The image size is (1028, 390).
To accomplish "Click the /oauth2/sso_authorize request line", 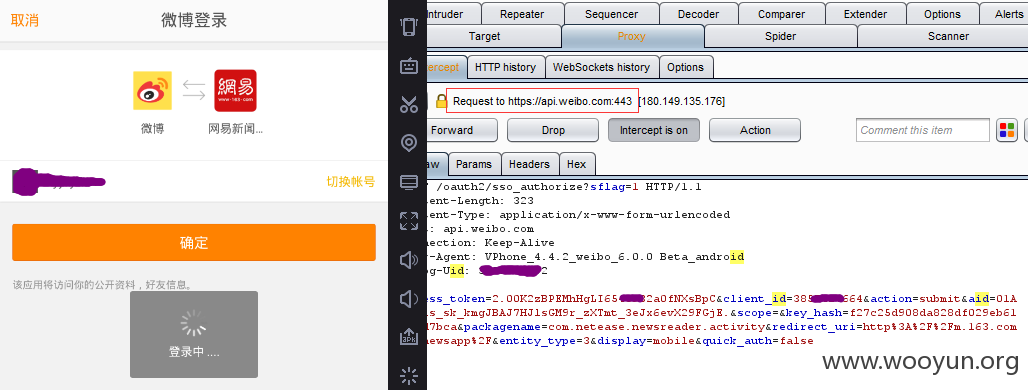I will pos(564,187).
